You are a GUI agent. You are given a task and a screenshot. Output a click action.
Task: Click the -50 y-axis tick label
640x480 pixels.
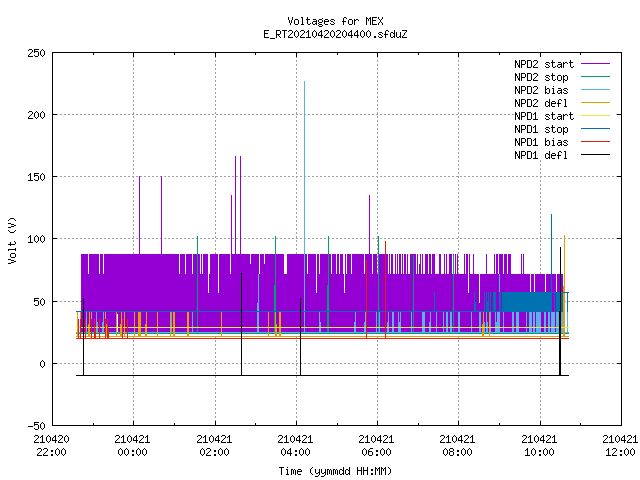tap(36, 426)
